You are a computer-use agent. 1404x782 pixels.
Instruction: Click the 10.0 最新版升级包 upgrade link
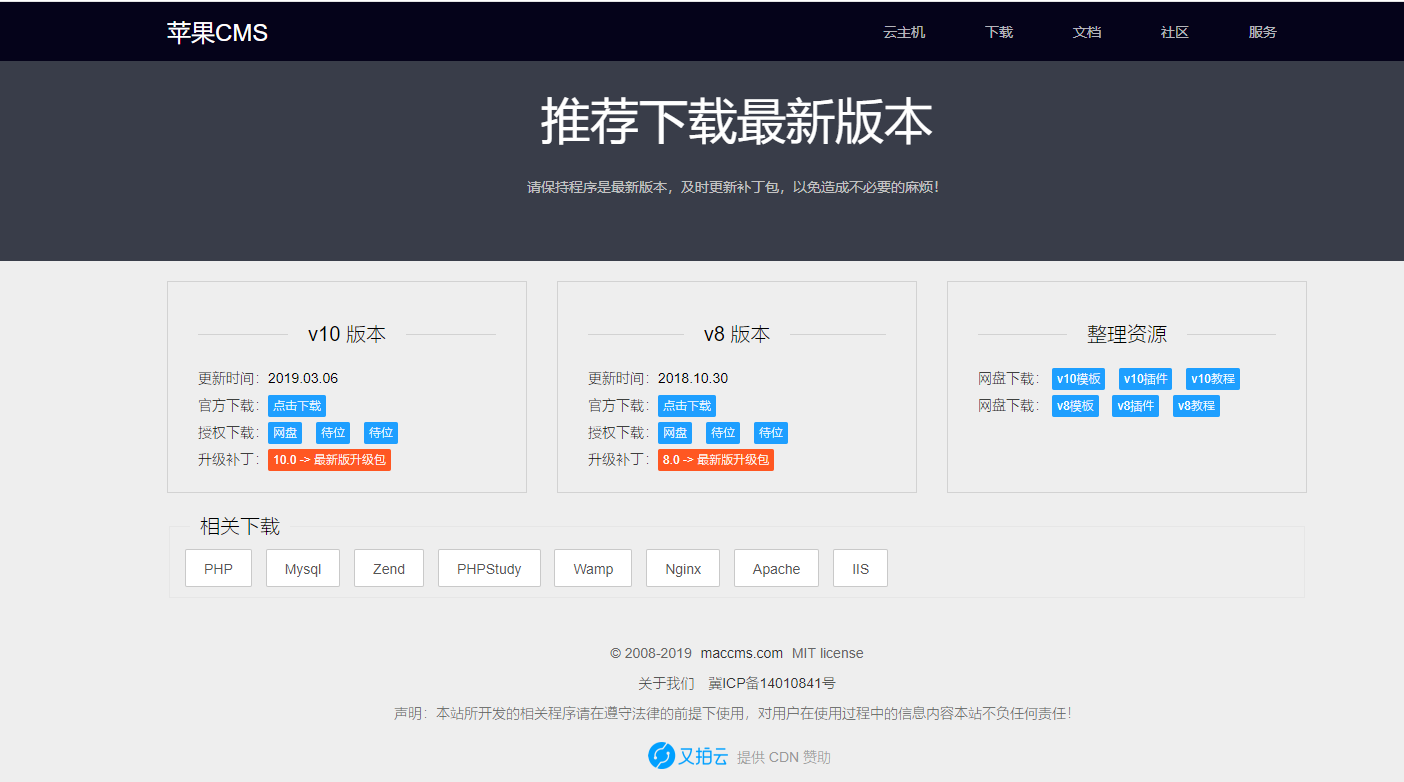coord(329,459)
